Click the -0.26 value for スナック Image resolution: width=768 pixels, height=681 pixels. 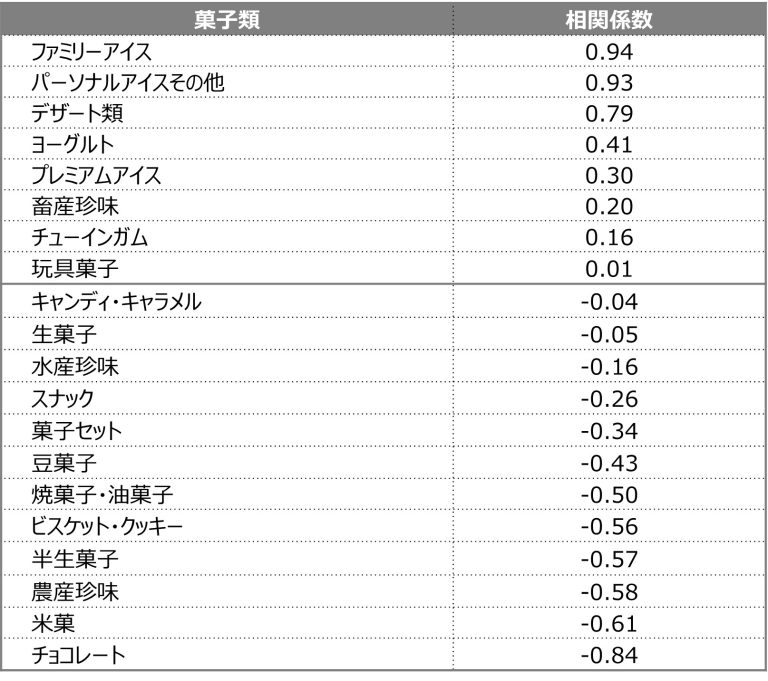click(609, 398)
